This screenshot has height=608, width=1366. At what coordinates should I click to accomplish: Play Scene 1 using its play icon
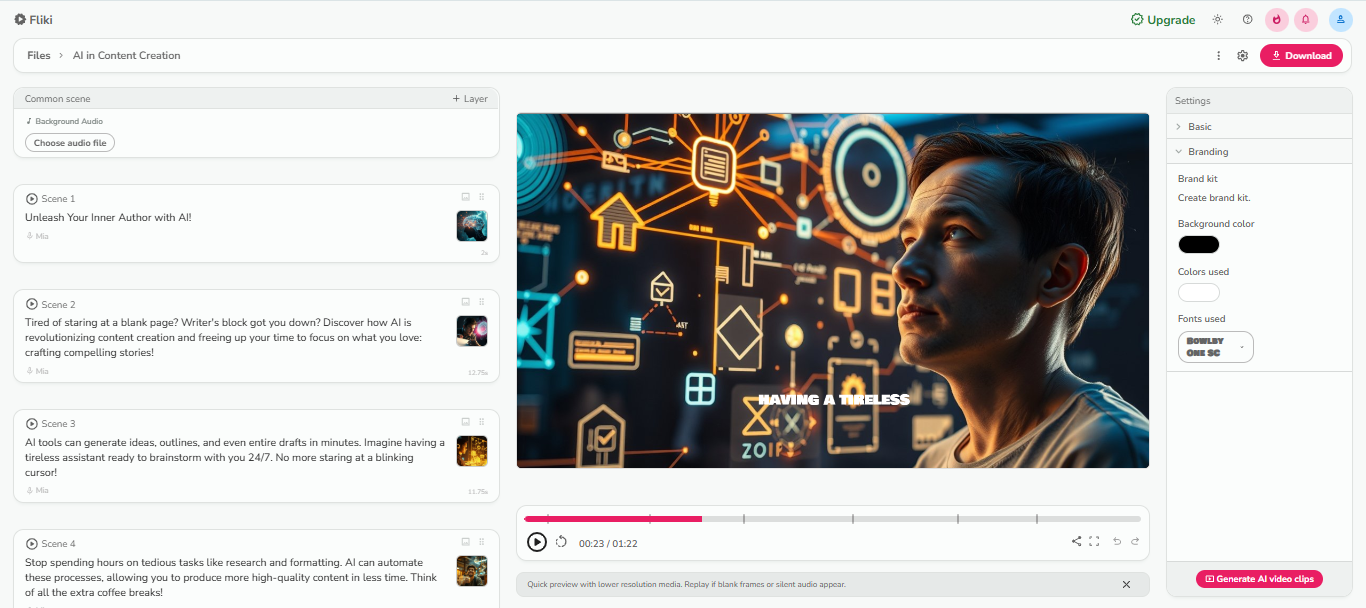(32, 199)
